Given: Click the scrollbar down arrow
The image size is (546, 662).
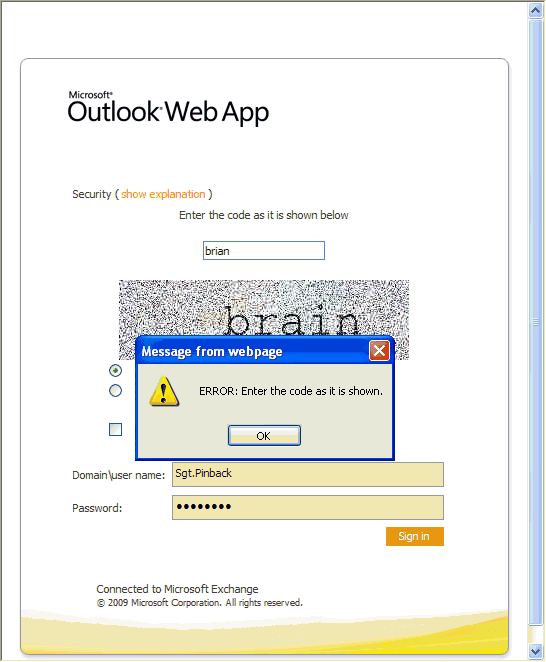Looking at the screenshot, I should pyautogui.click(x=535, y=650).
